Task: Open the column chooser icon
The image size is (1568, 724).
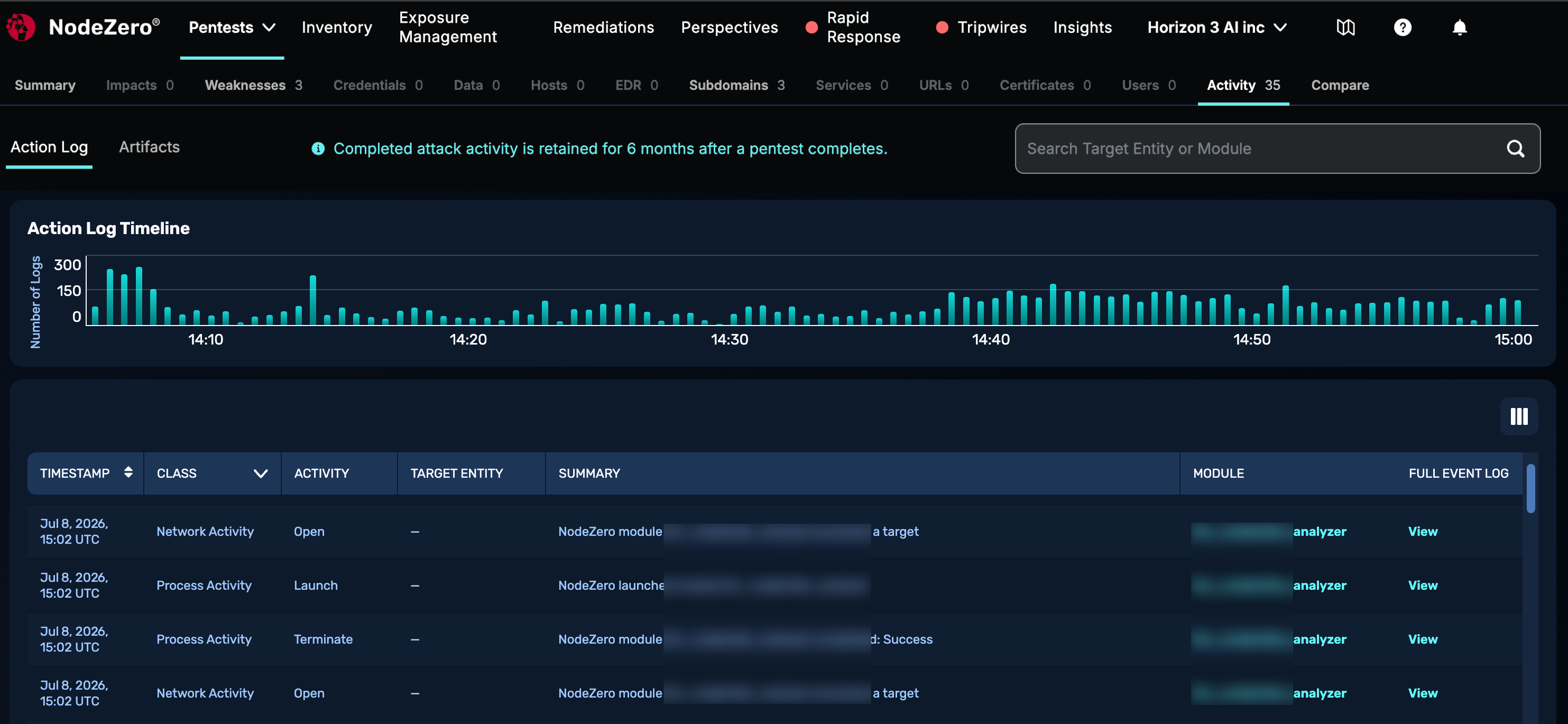Action: point(1519,416)
